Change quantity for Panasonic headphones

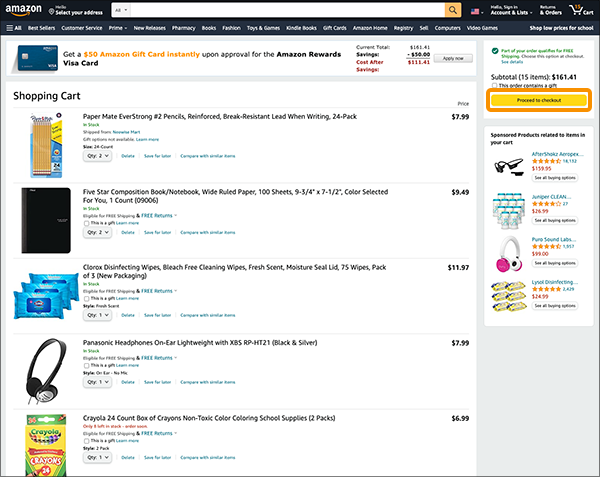[x=98, y=382]
